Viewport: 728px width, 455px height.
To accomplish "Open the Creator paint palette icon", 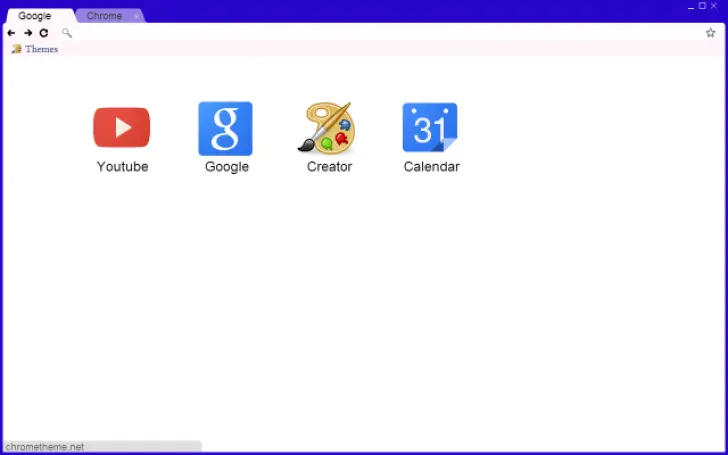I will (x=327, y=128).
